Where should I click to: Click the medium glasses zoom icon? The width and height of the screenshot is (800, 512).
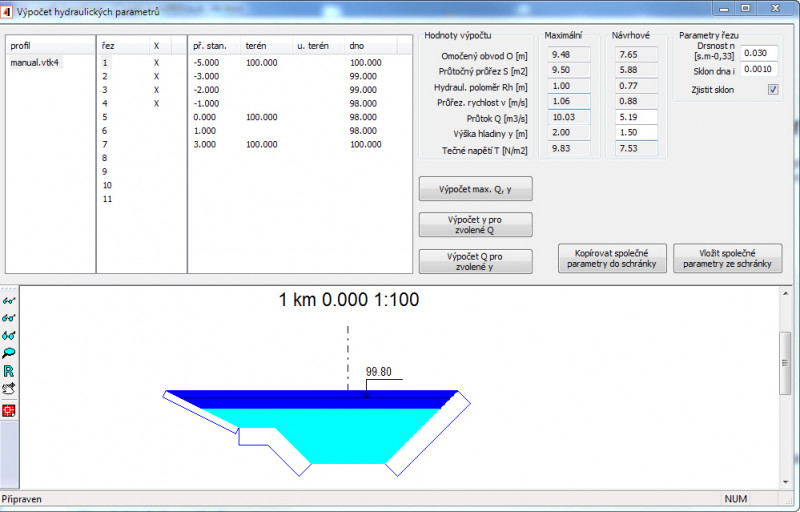[x=9, y=318]
